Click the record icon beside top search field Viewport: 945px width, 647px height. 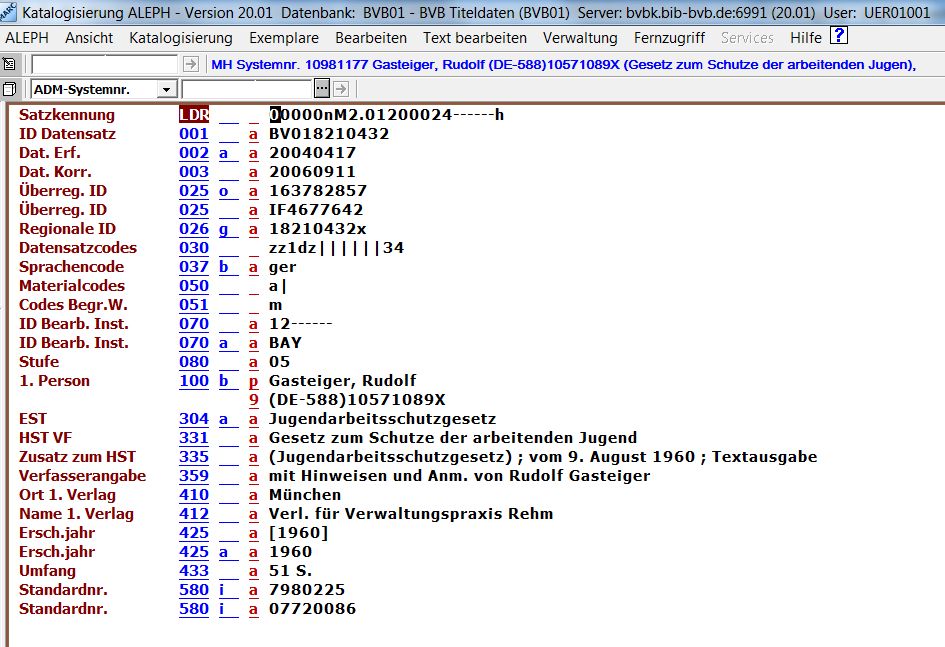(x=10, y=64)
